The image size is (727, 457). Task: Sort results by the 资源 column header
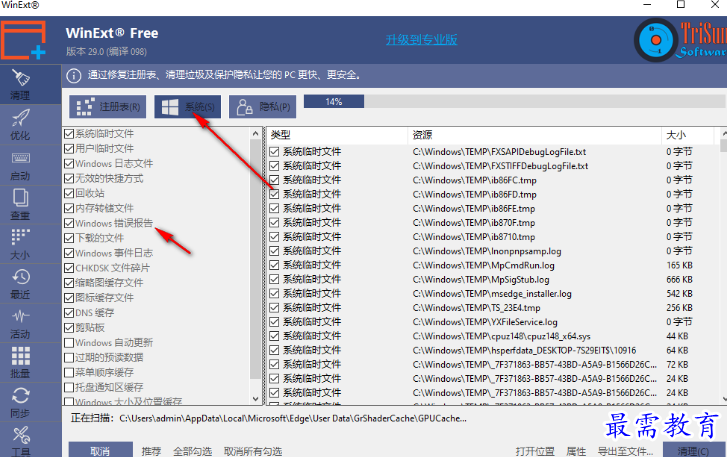[534, 135]
